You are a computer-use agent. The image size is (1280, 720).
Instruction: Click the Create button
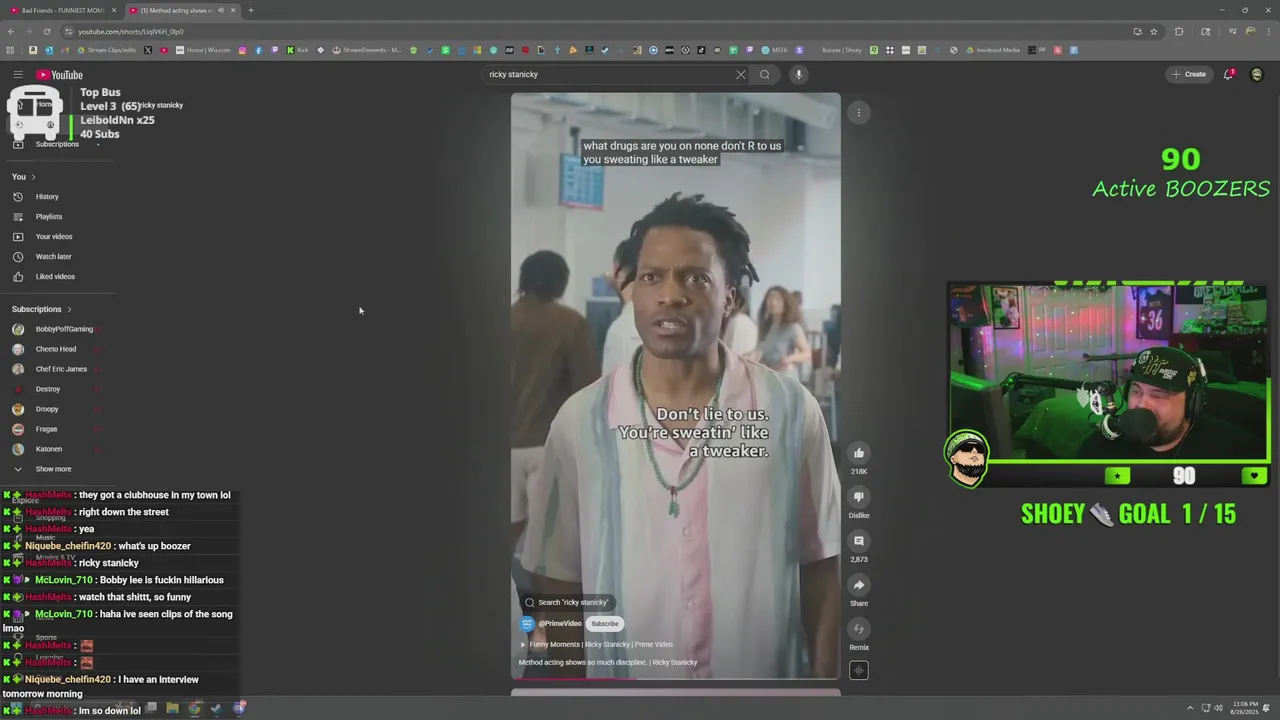[x=1189, y=74]
